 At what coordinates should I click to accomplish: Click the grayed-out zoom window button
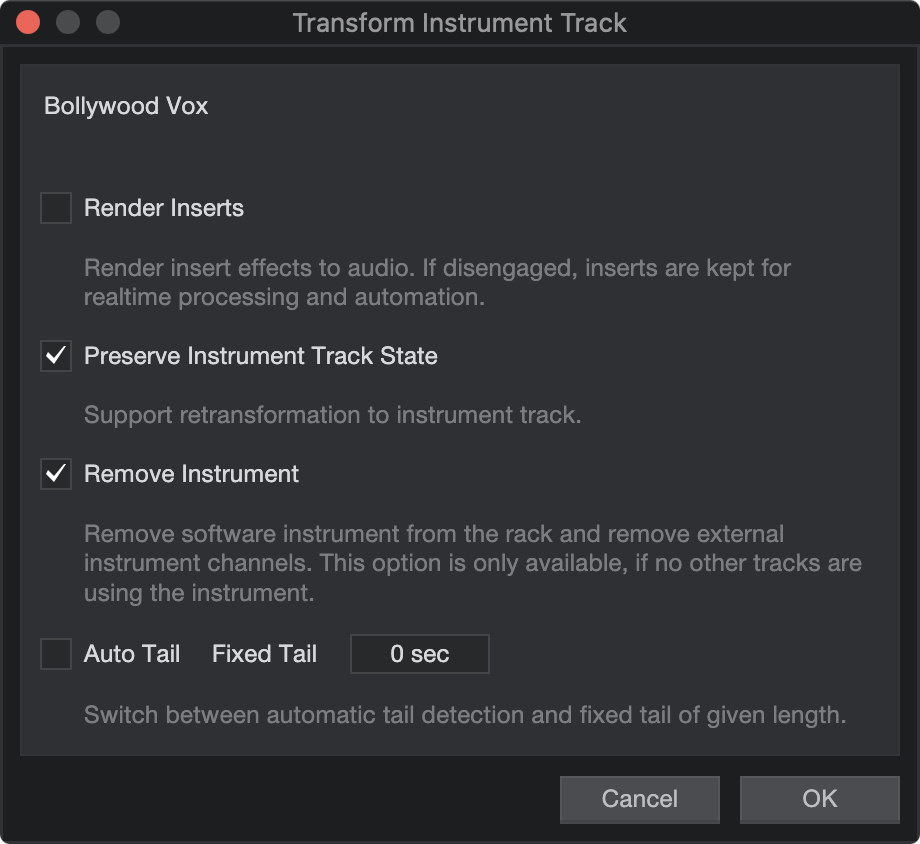(x=108, y=23)
